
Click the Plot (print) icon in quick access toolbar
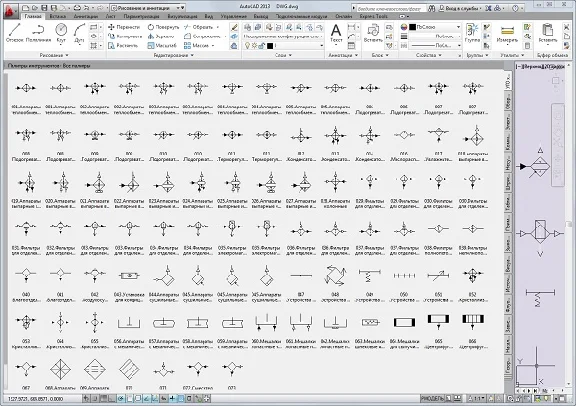coord(77,8)
